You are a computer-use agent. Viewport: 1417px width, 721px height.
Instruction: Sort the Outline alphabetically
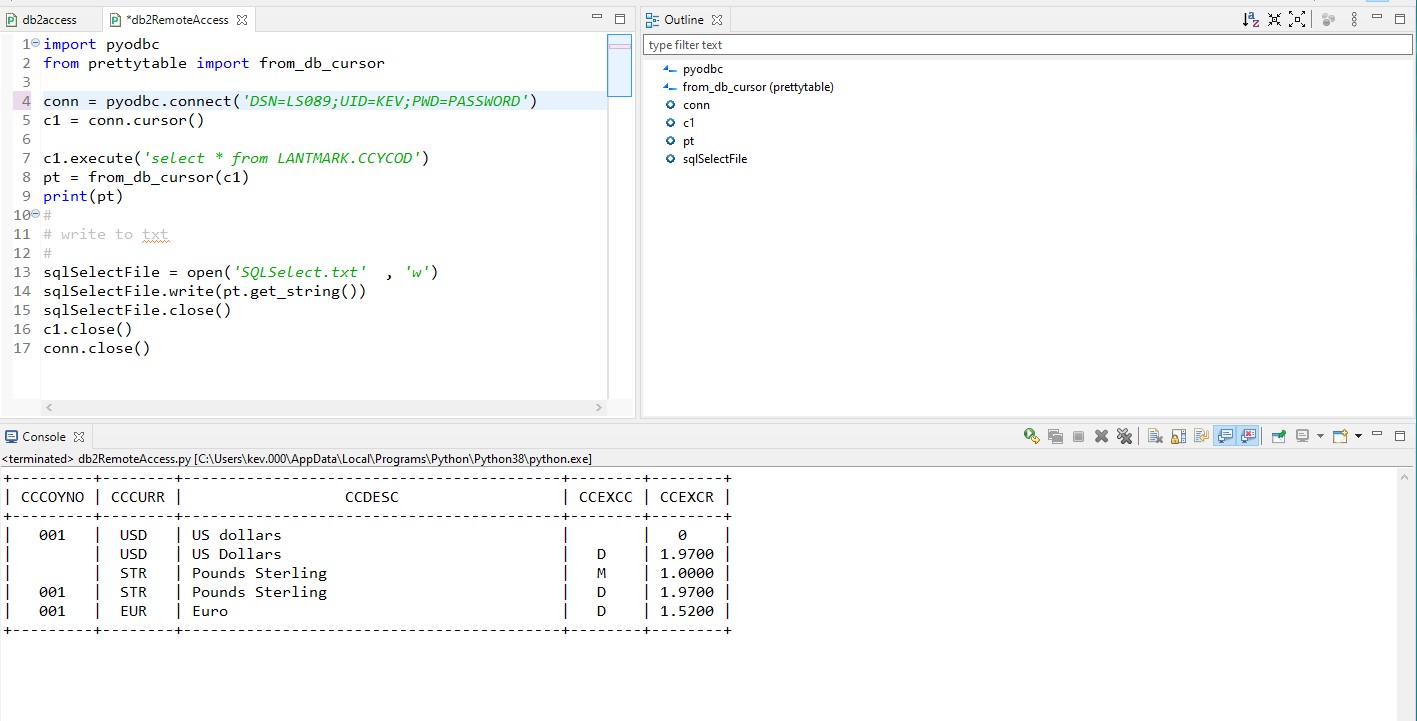click(1251, 19)
